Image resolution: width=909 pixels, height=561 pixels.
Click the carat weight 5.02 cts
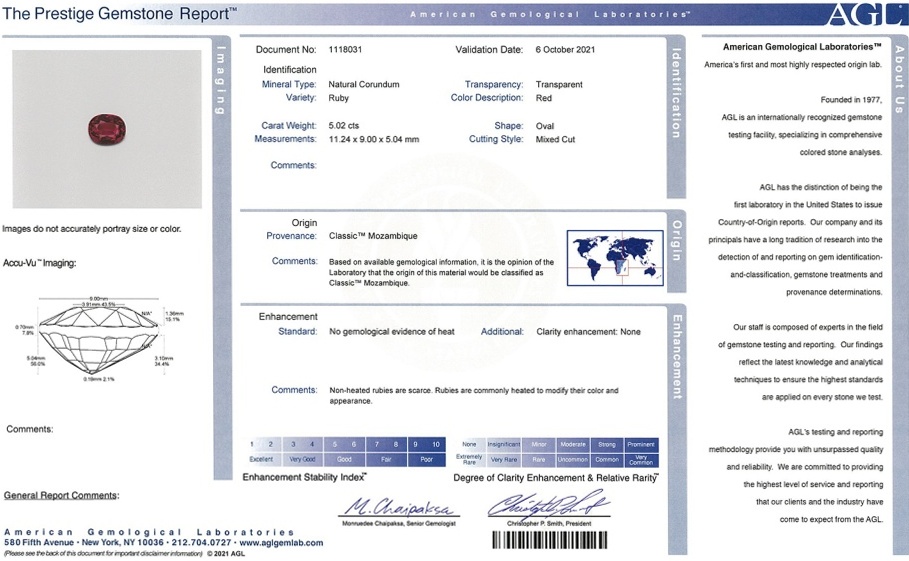pyautogui.click(x=344, y=126)
